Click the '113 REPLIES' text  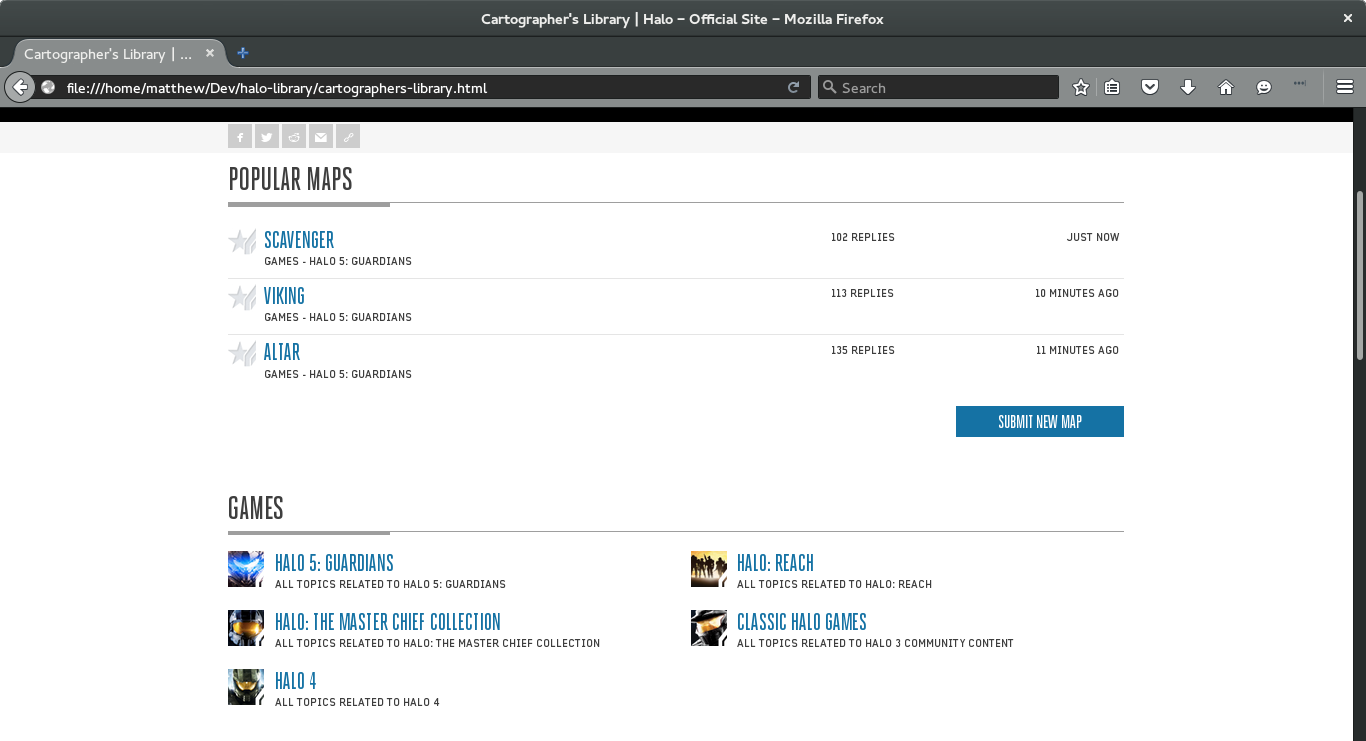click(862, 294)
